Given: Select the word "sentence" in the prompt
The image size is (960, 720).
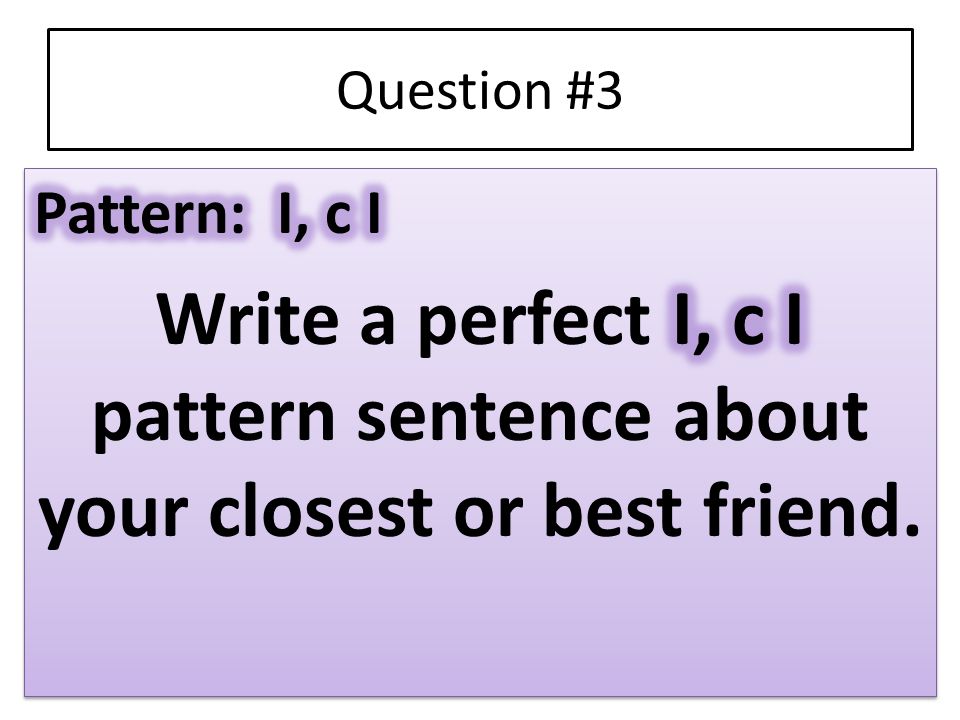Looking at the screenshot, I should tap(503, 418).
